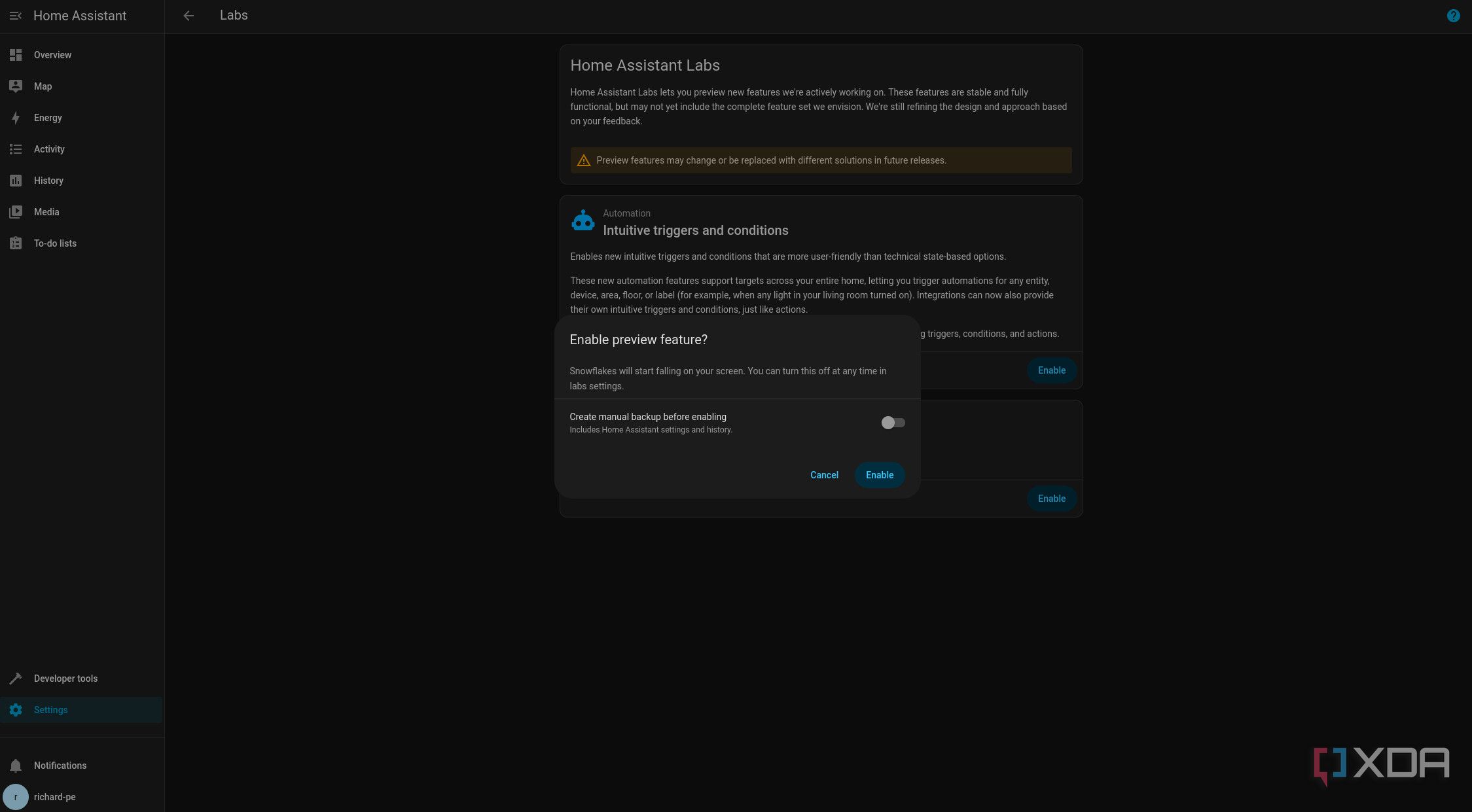Click the History chart icon
This screenshot has width=1472, height=812.
coord(16,181)
